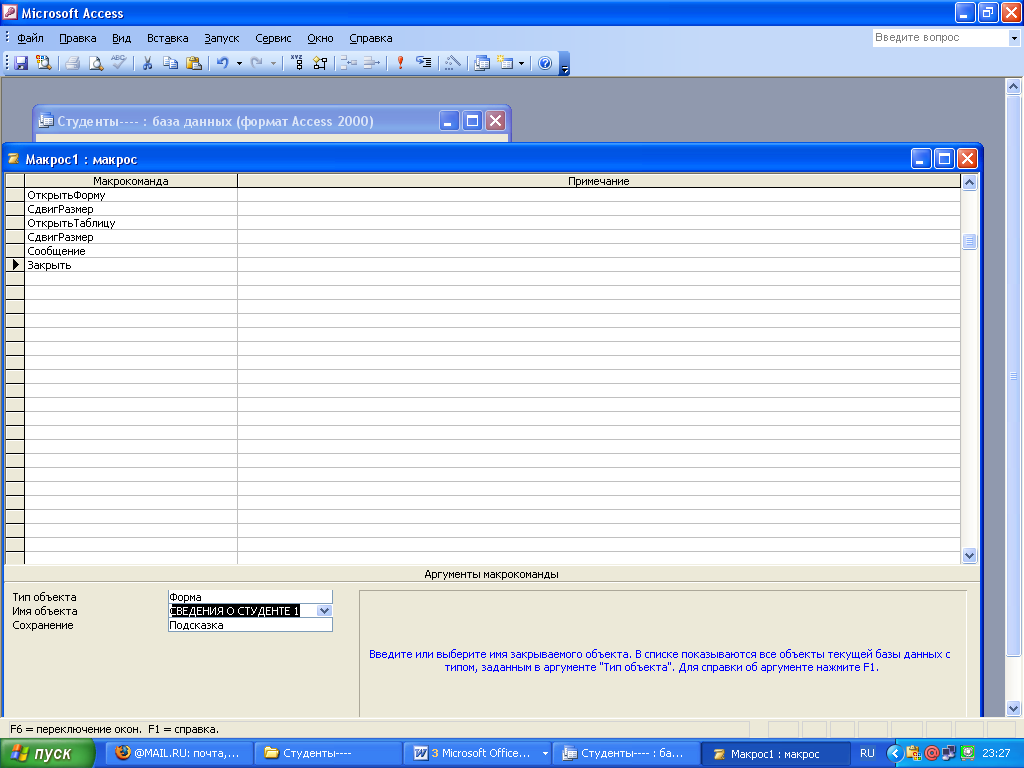Select the Сообщение macro action row

point(131,251)
